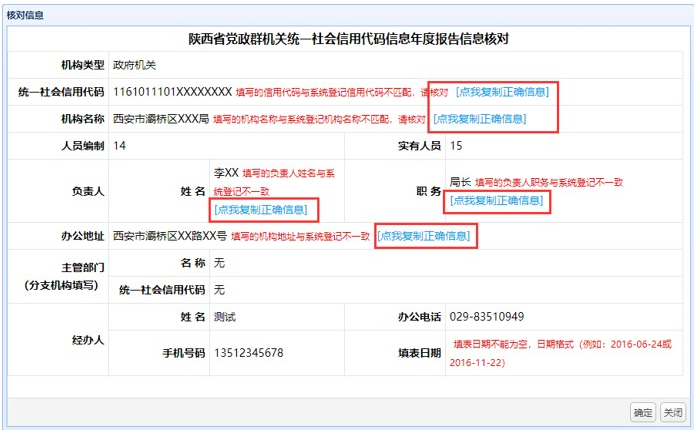The width and height of the screenshot is (695, 430).
Task: Click the 人员编制 value 14
Action: [120, 146]
